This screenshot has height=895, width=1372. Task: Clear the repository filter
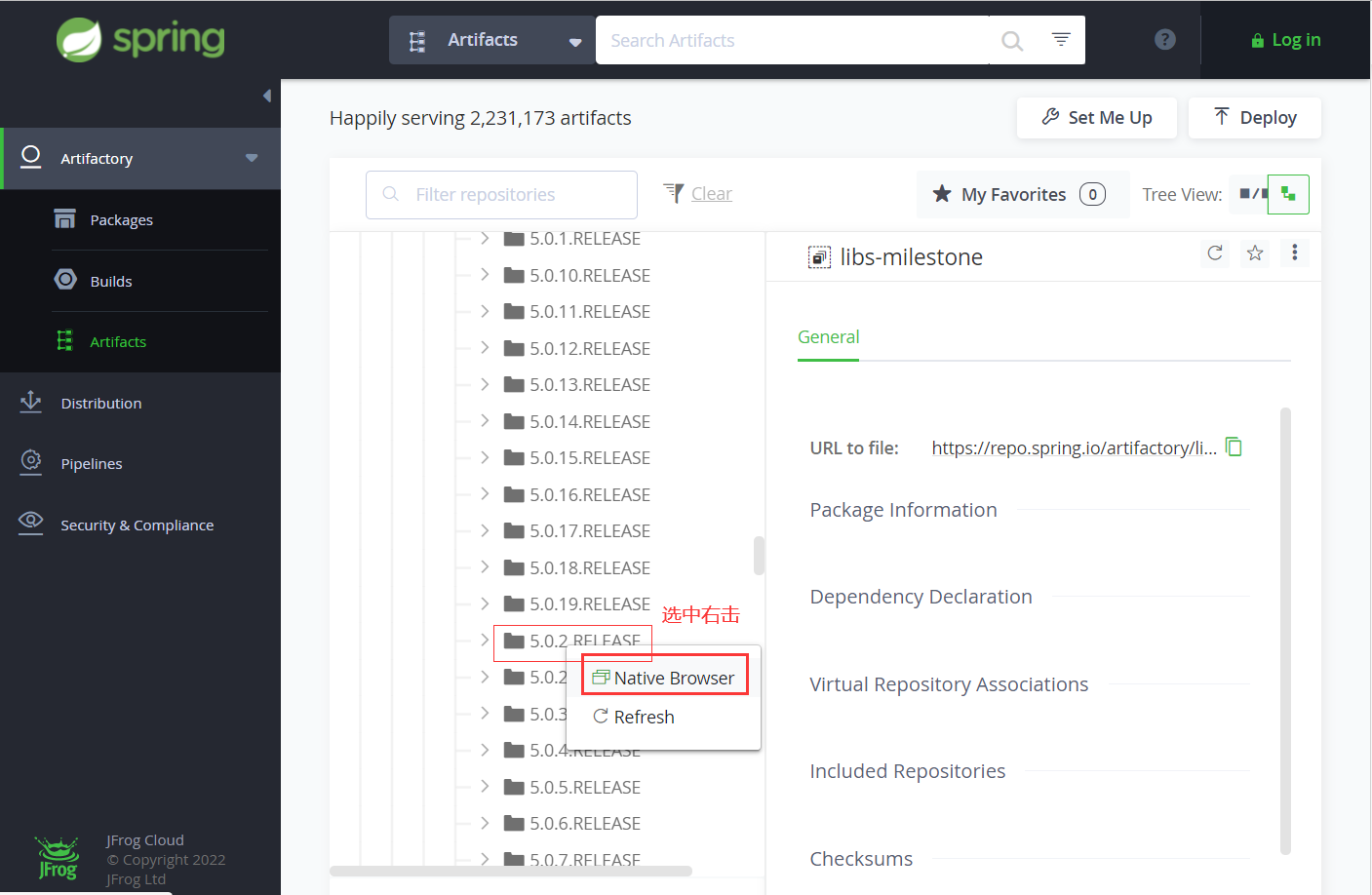coord(712,194)
